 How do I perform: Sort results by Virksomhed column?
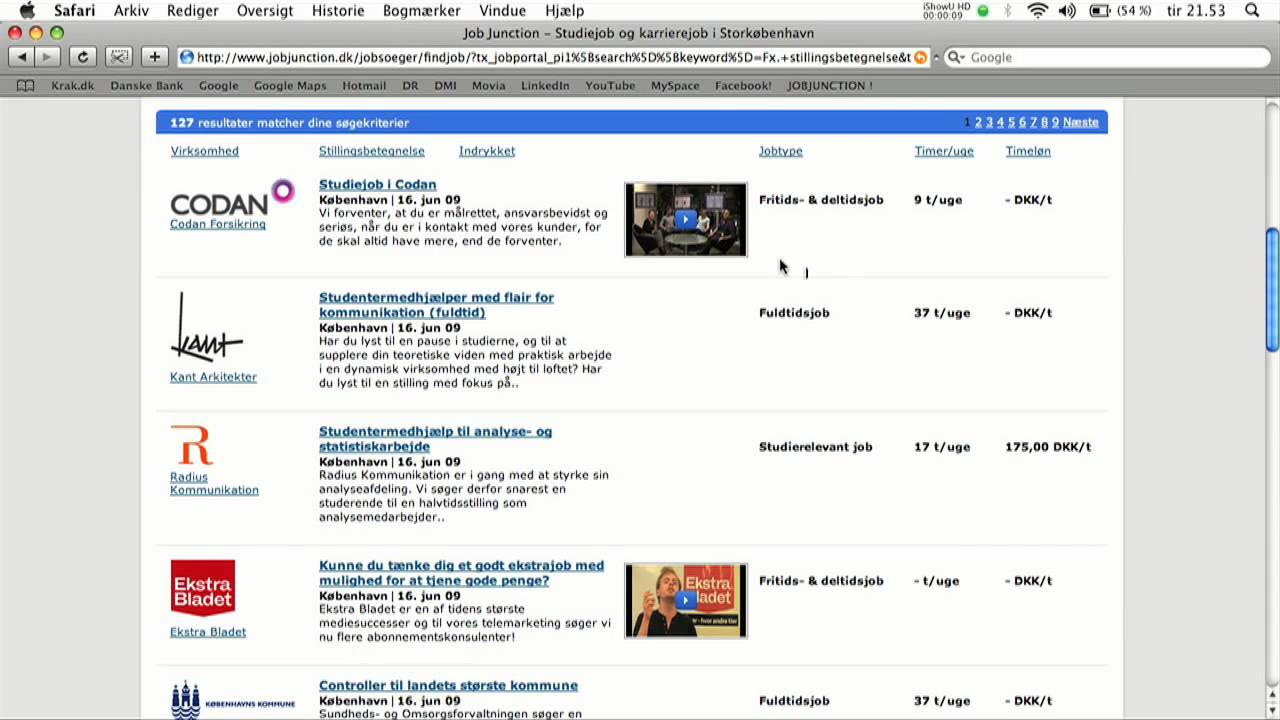tap(204, 151)
